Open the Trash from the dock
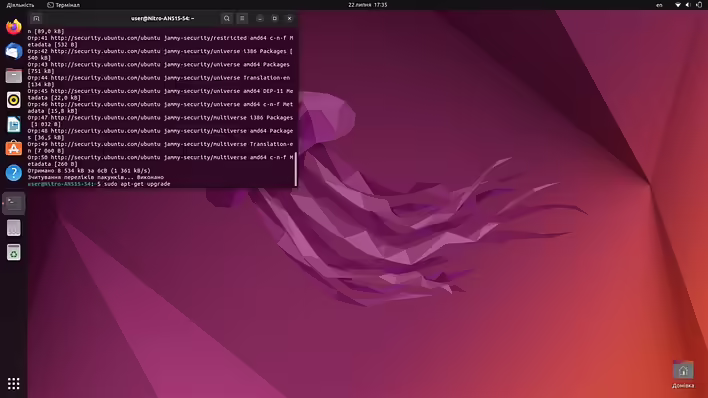The height and width of the screenshot is (398, 708). 14,253
